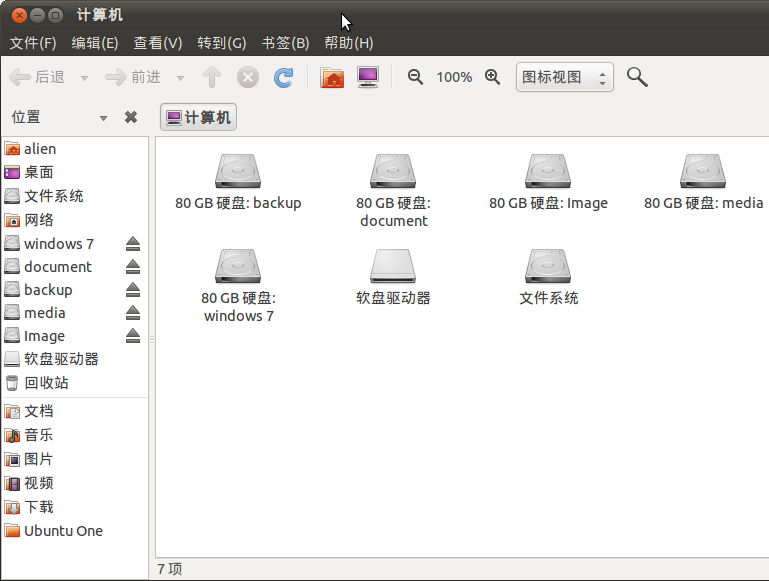
Task: Select 网络 in the sidebar
Action: (75, 220)
